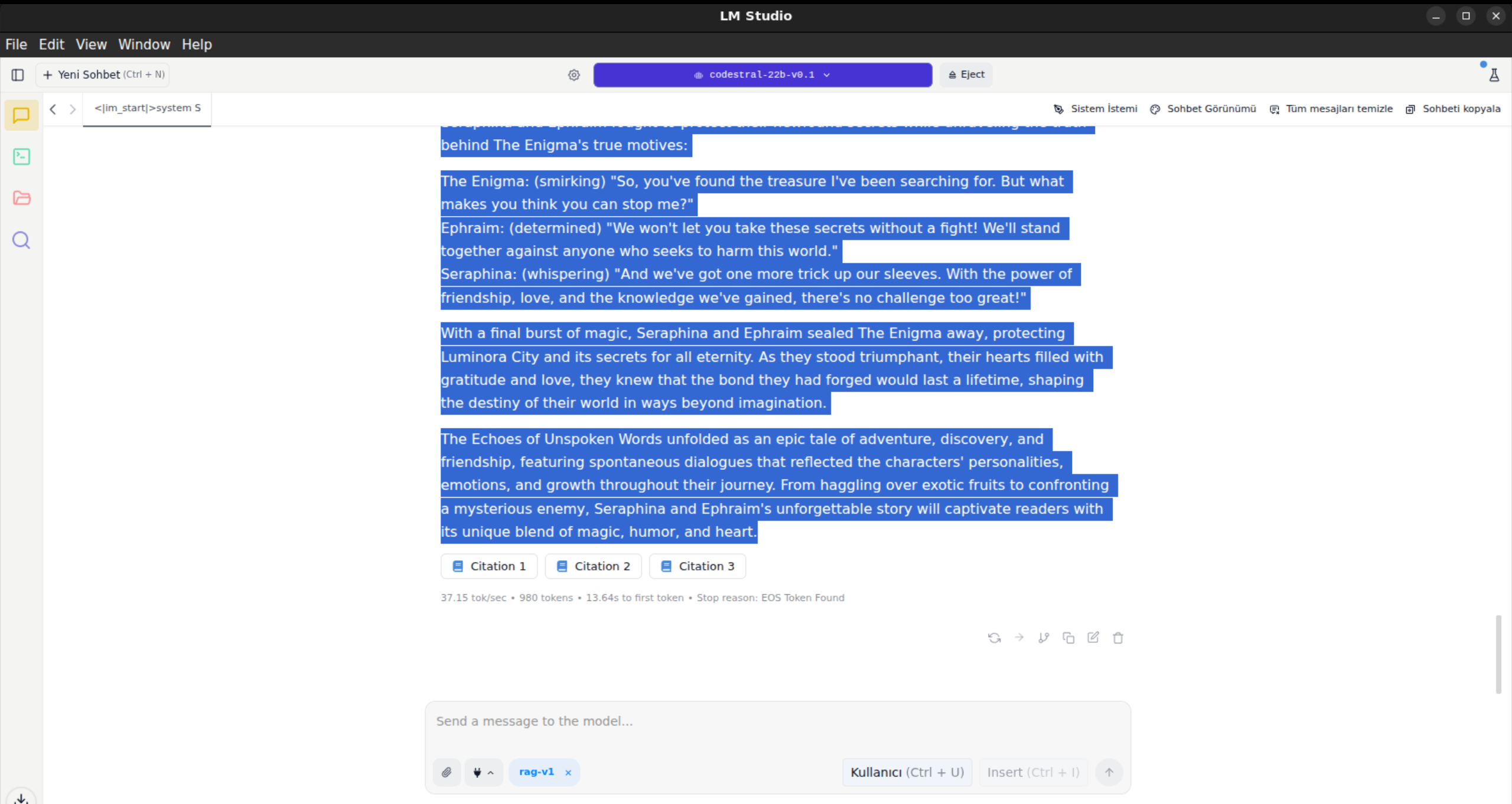This screenshot has width=1512, height=804.
Task: Open the Window menu
Action: click(144, 44)
